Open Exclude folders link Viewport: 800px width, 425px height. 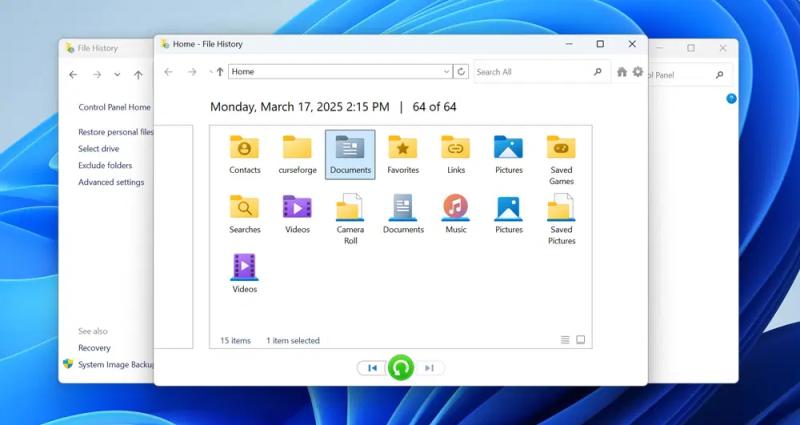[105, 165]
